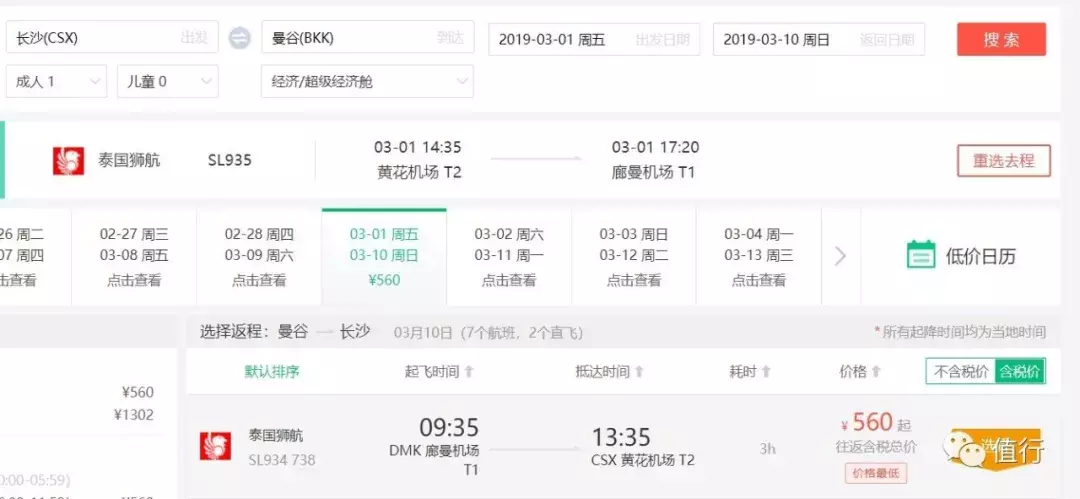Click 03-01 14:35 outbound departure text
Viewport: 1080px width, 499px height.
[418, 147]
